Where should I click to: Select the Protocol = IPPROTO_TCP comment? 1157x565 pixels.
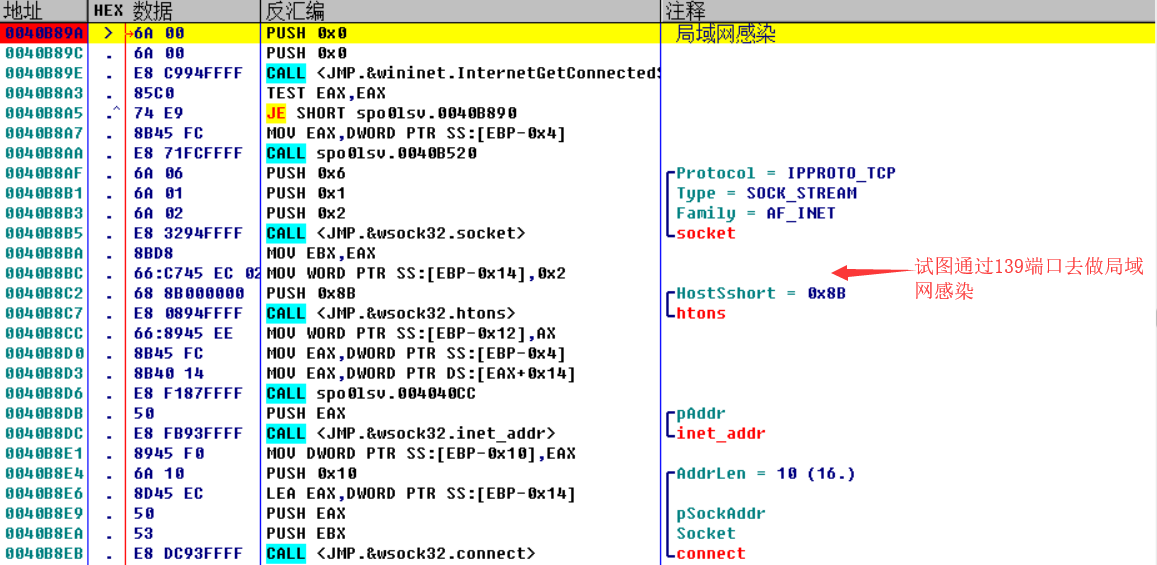(x=785, y=173)
